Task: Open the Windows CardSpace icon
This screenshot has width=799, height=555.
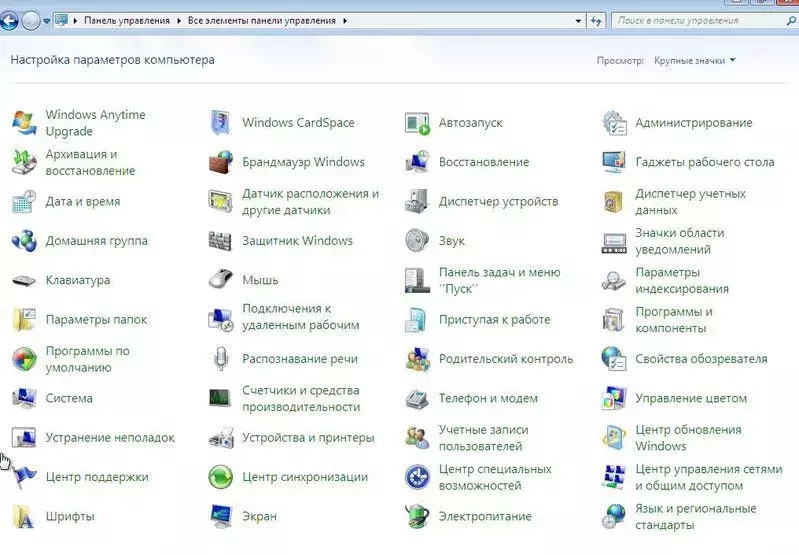Action: (x=221, y=123)
